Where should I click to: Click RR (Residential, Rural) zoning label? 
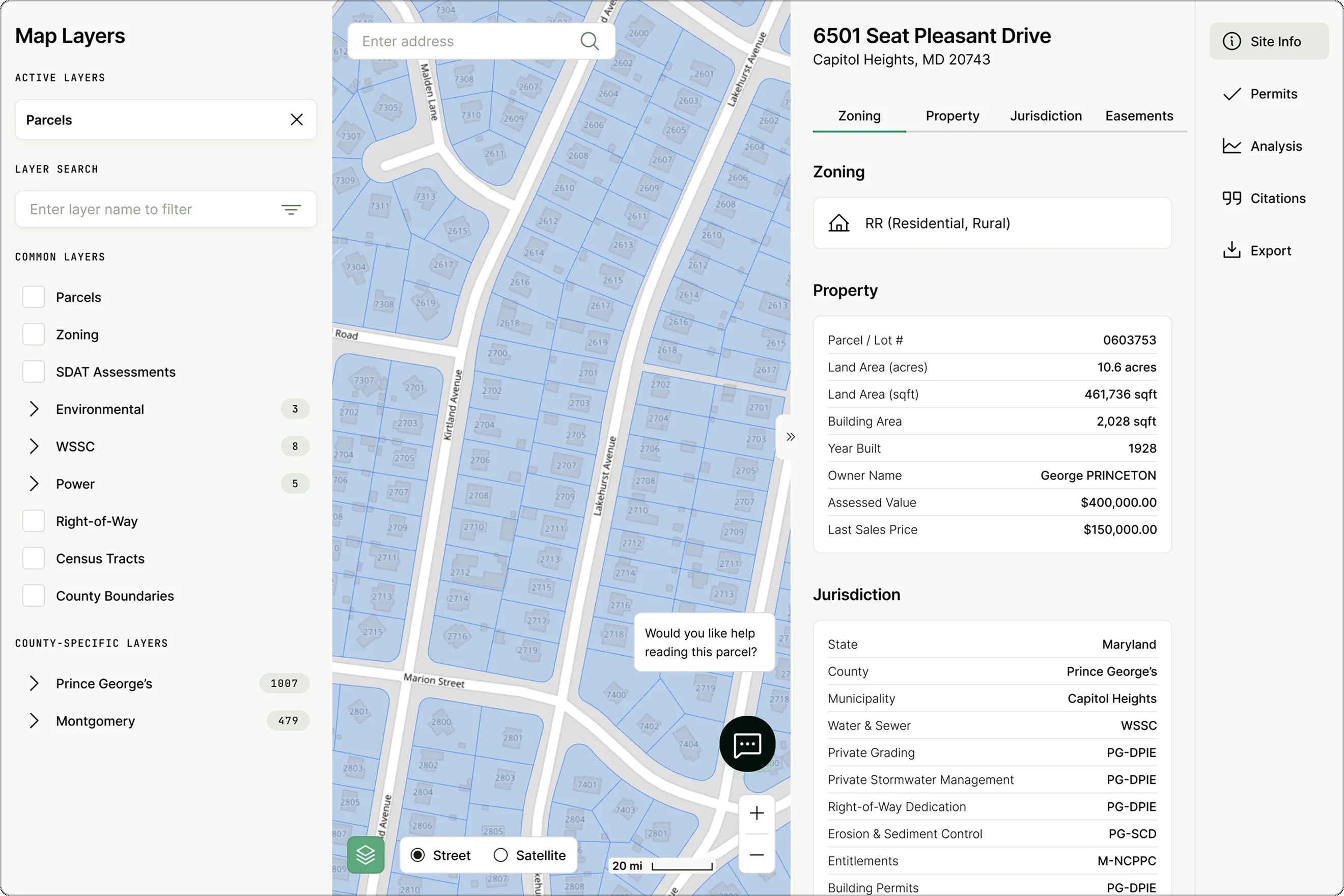937,223
